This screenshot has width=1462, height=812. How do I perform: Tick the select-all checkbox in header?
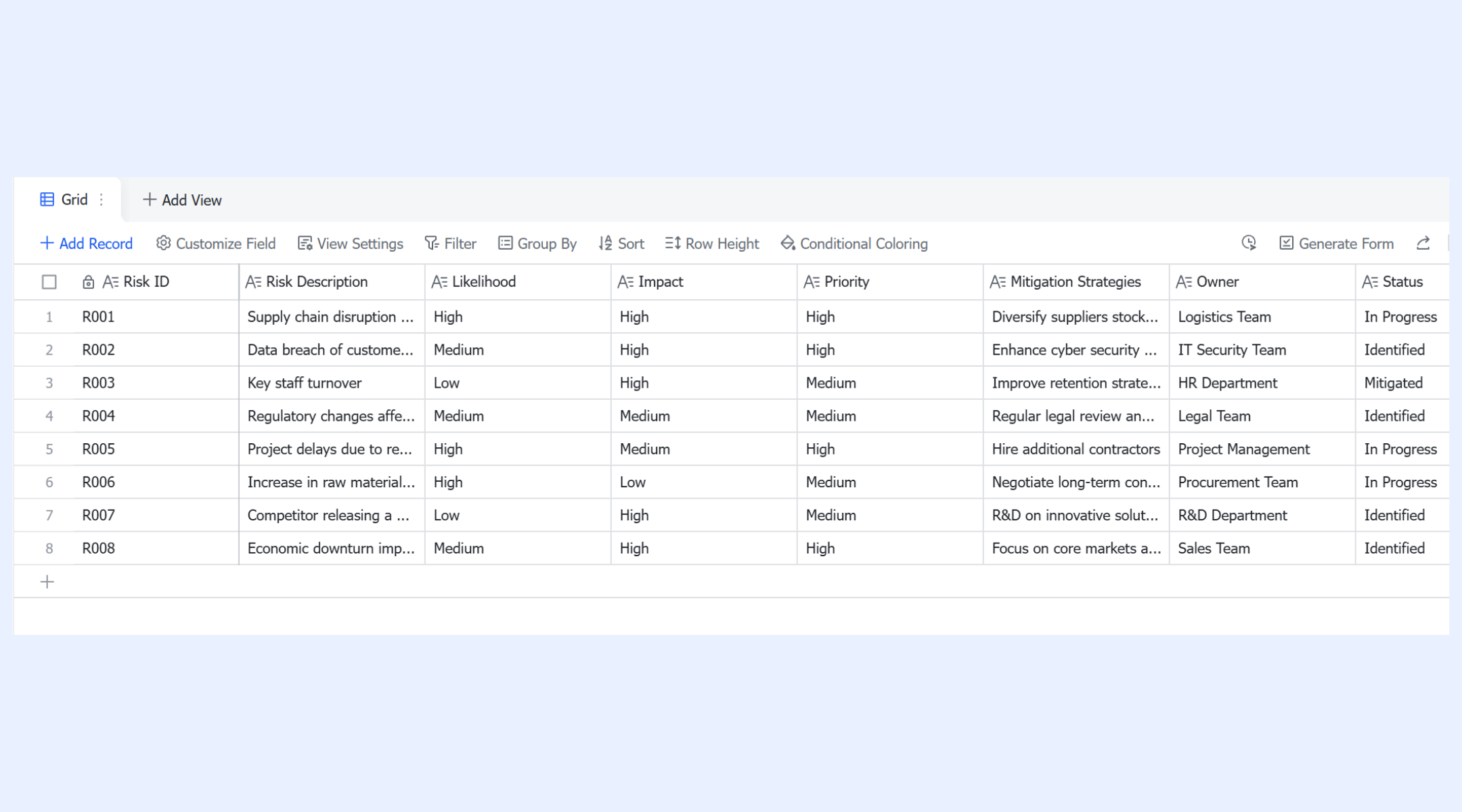[49, 282]
